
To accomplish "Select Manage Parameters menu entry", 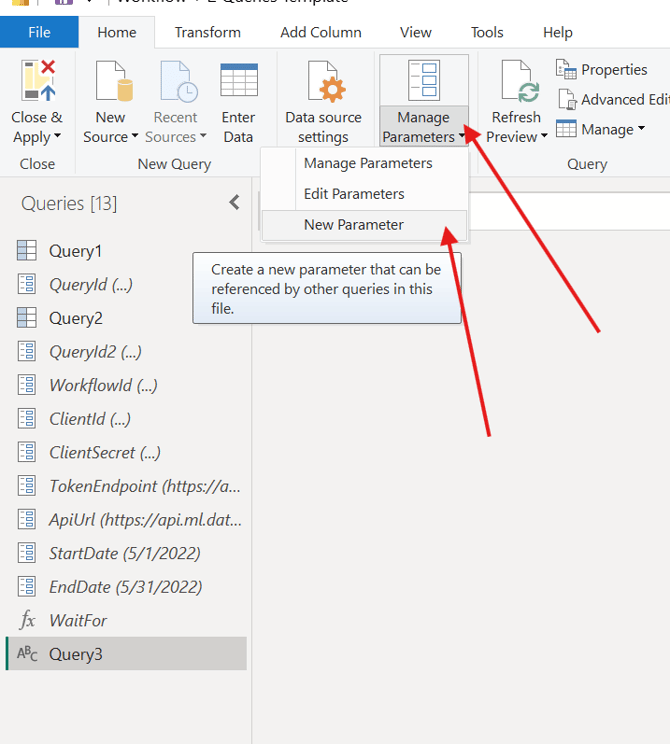I will tap(367, 163).
